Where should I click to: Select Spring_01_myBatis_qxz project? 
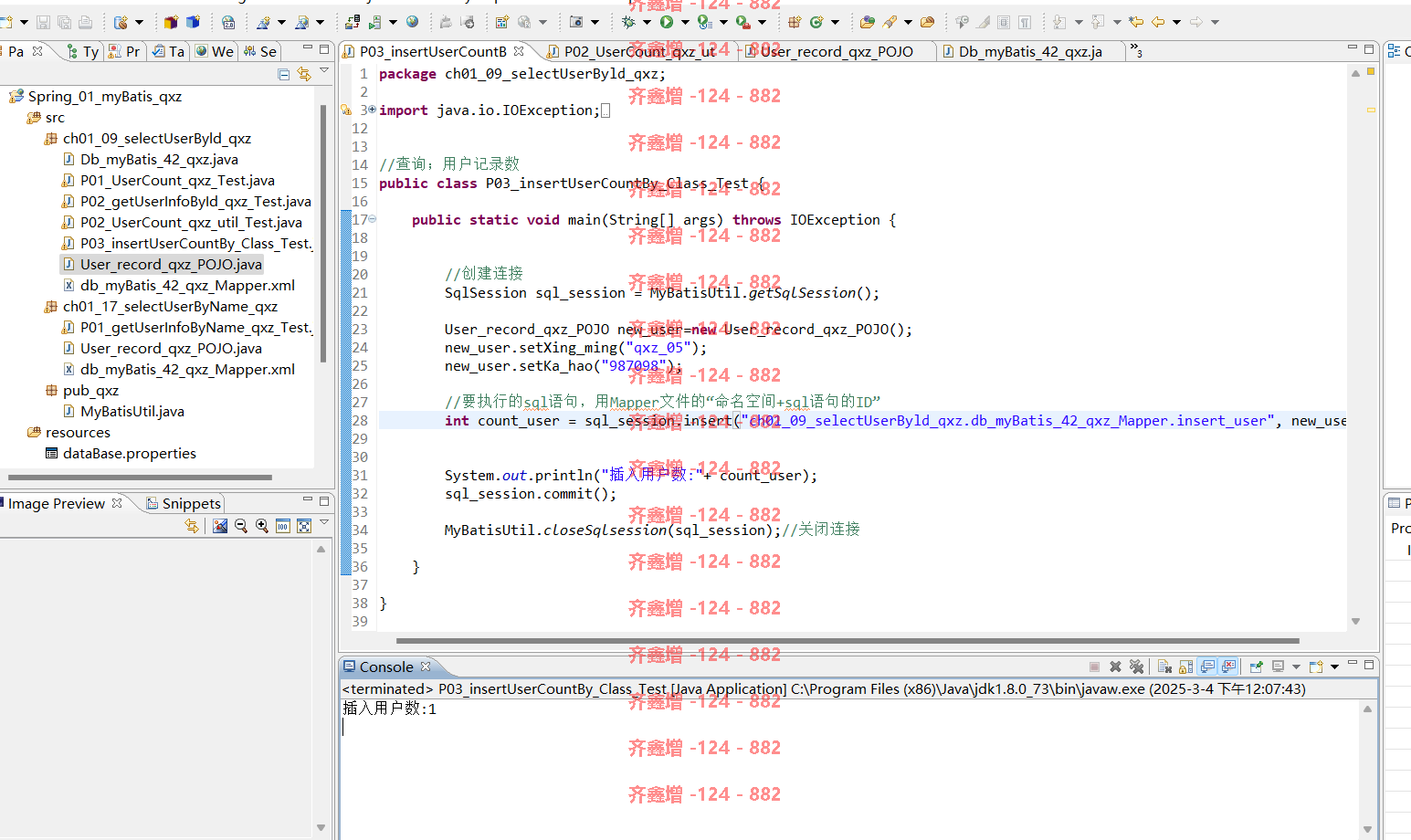coord(94,96)
